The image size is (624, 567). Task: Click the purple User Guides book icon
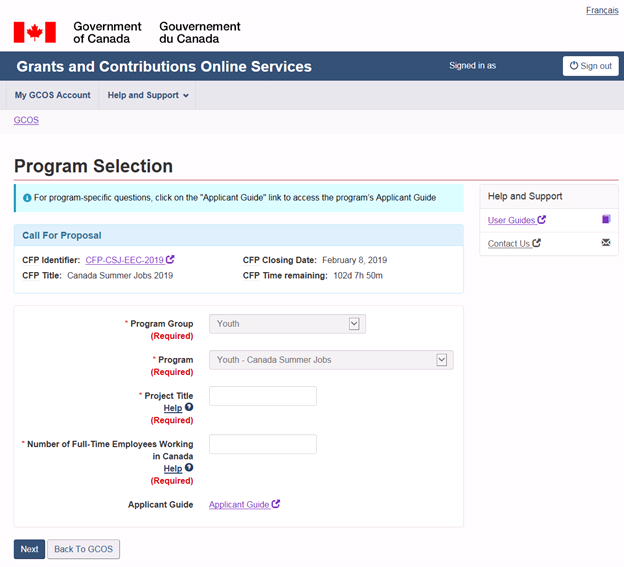point(606,220)
